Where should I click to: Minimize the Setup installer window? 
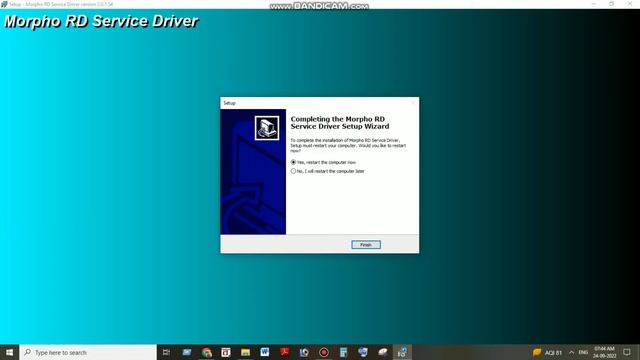click(593, 4)
